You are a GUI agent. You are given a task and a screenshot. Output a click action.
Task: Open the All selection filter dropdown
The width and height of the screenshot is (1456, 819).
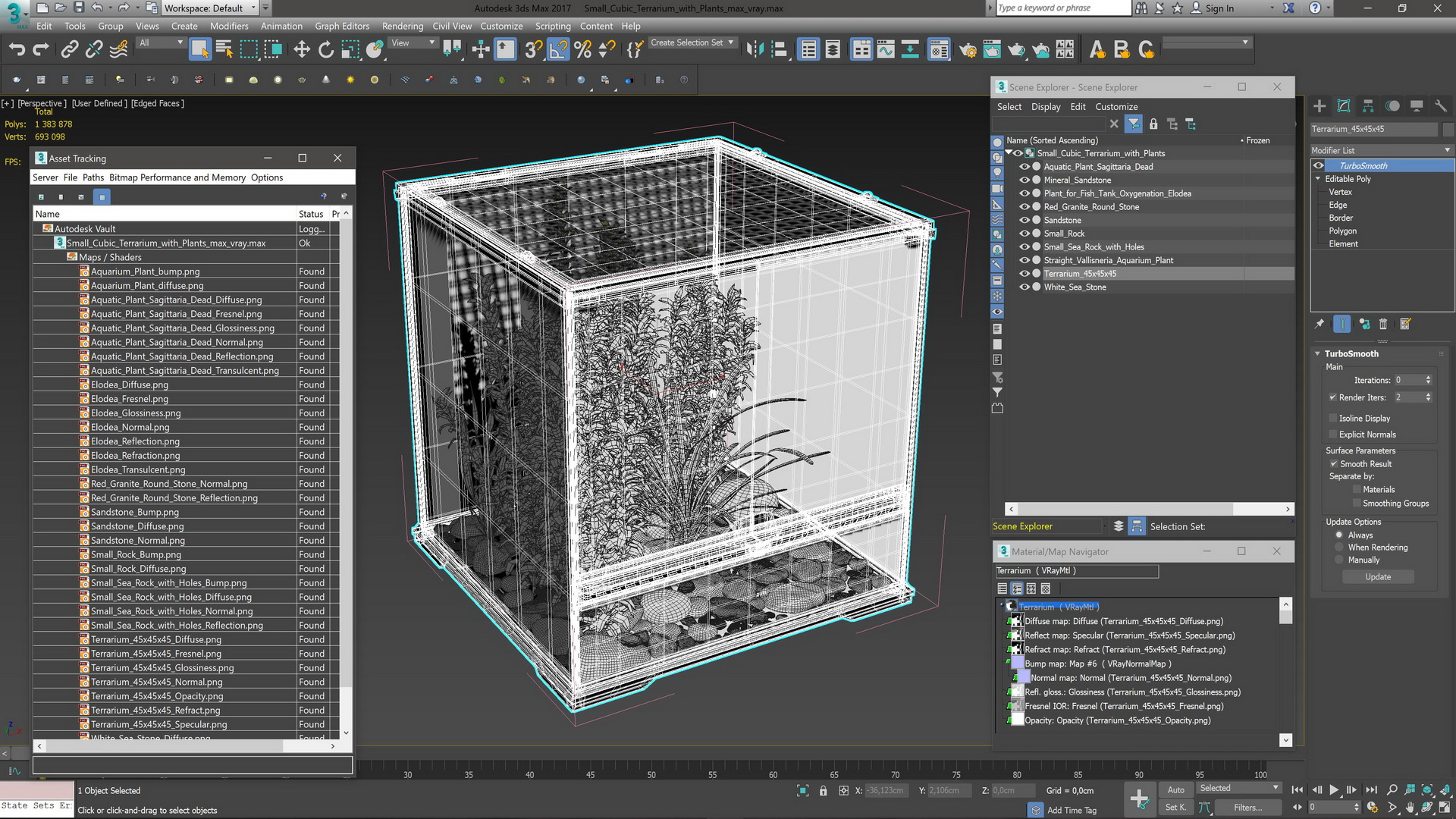pos(161,43)
